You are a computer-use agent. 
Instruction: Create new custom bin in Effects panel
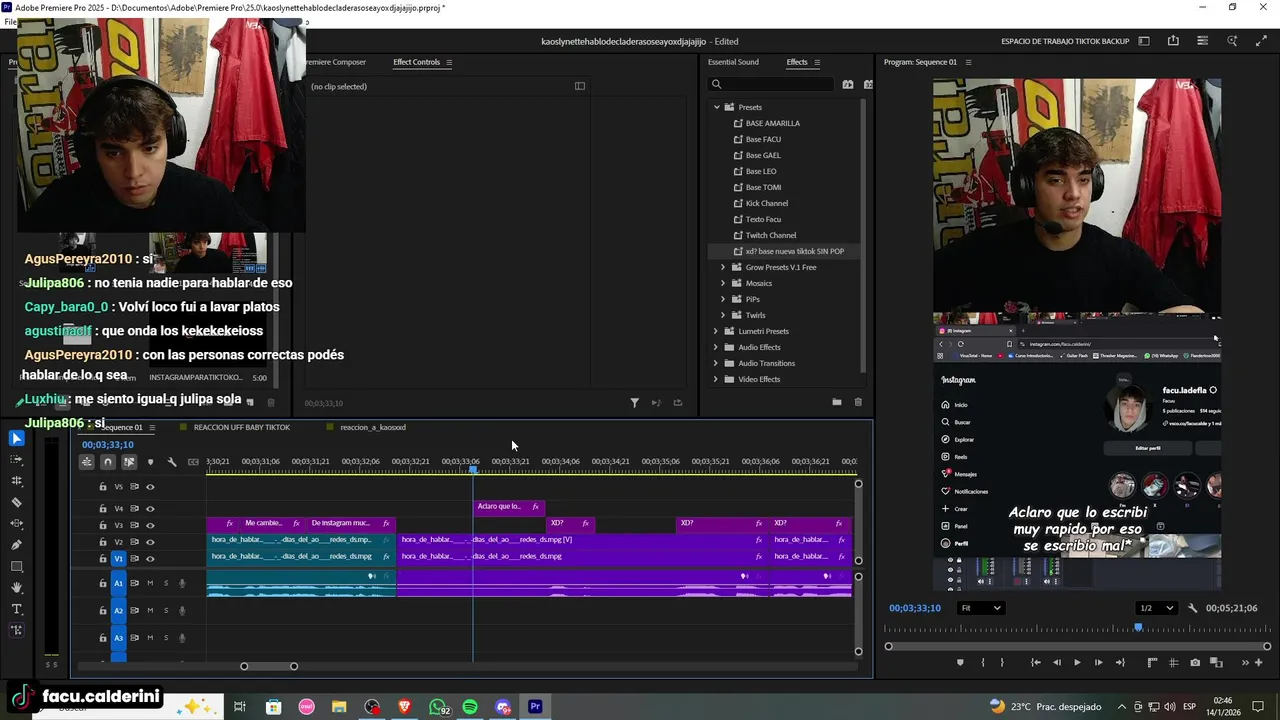[x=836, y=402]
